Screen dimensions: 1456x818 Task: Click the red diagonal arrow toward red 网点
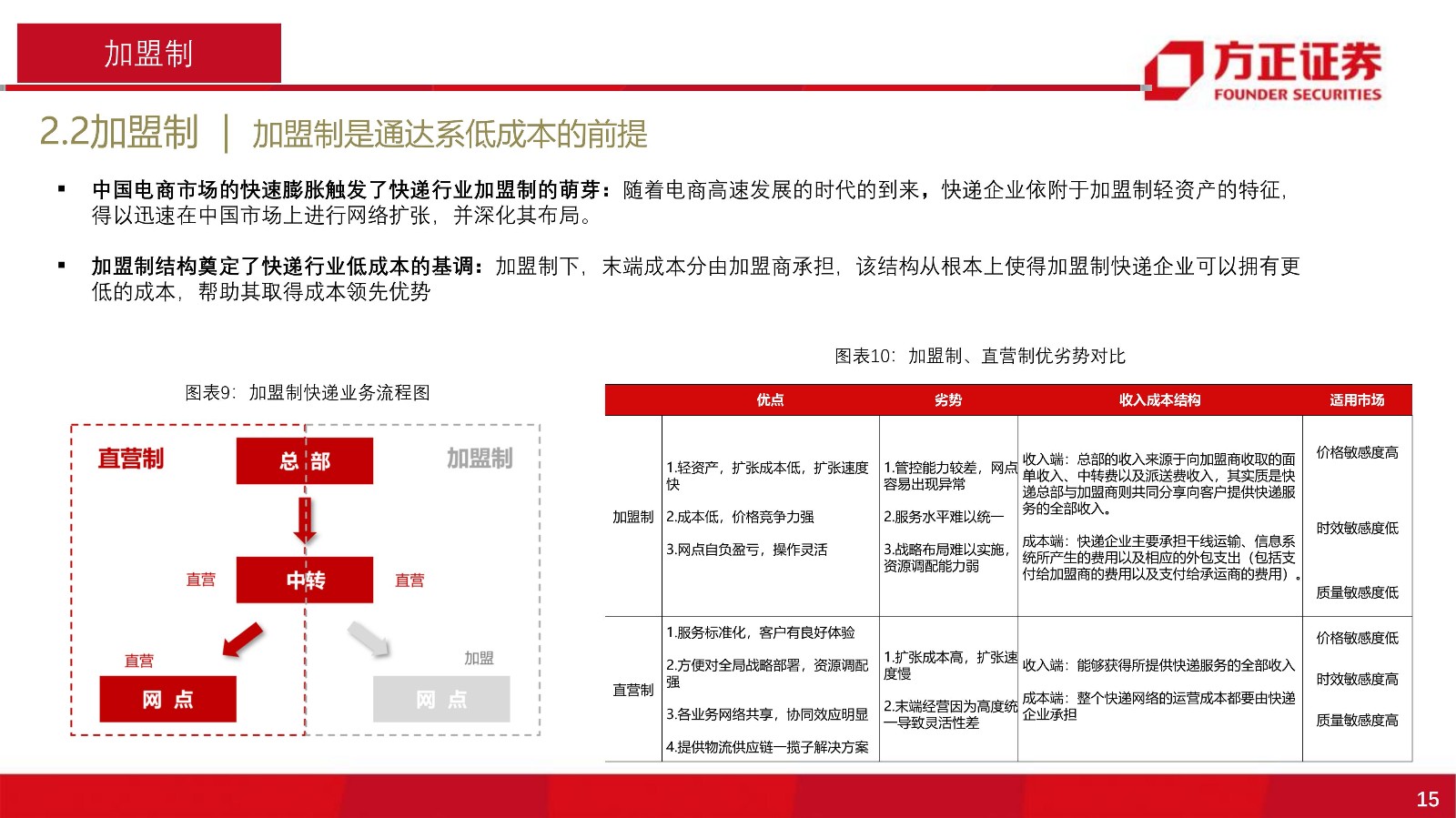(x=242, y=640)
